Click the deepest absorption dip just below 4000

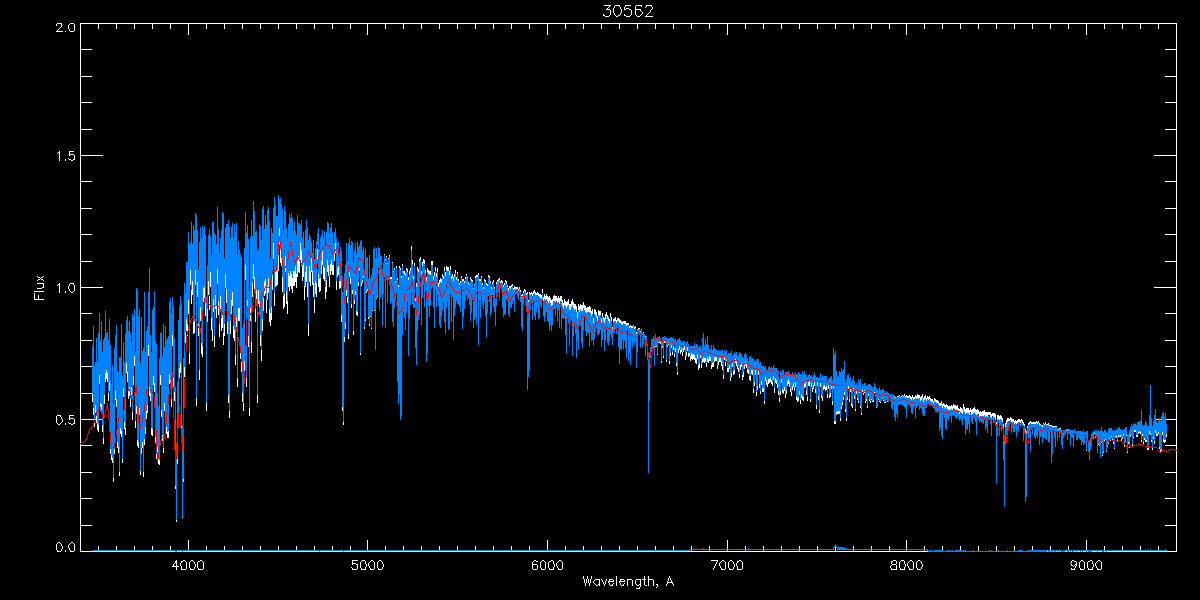point(177,520)
